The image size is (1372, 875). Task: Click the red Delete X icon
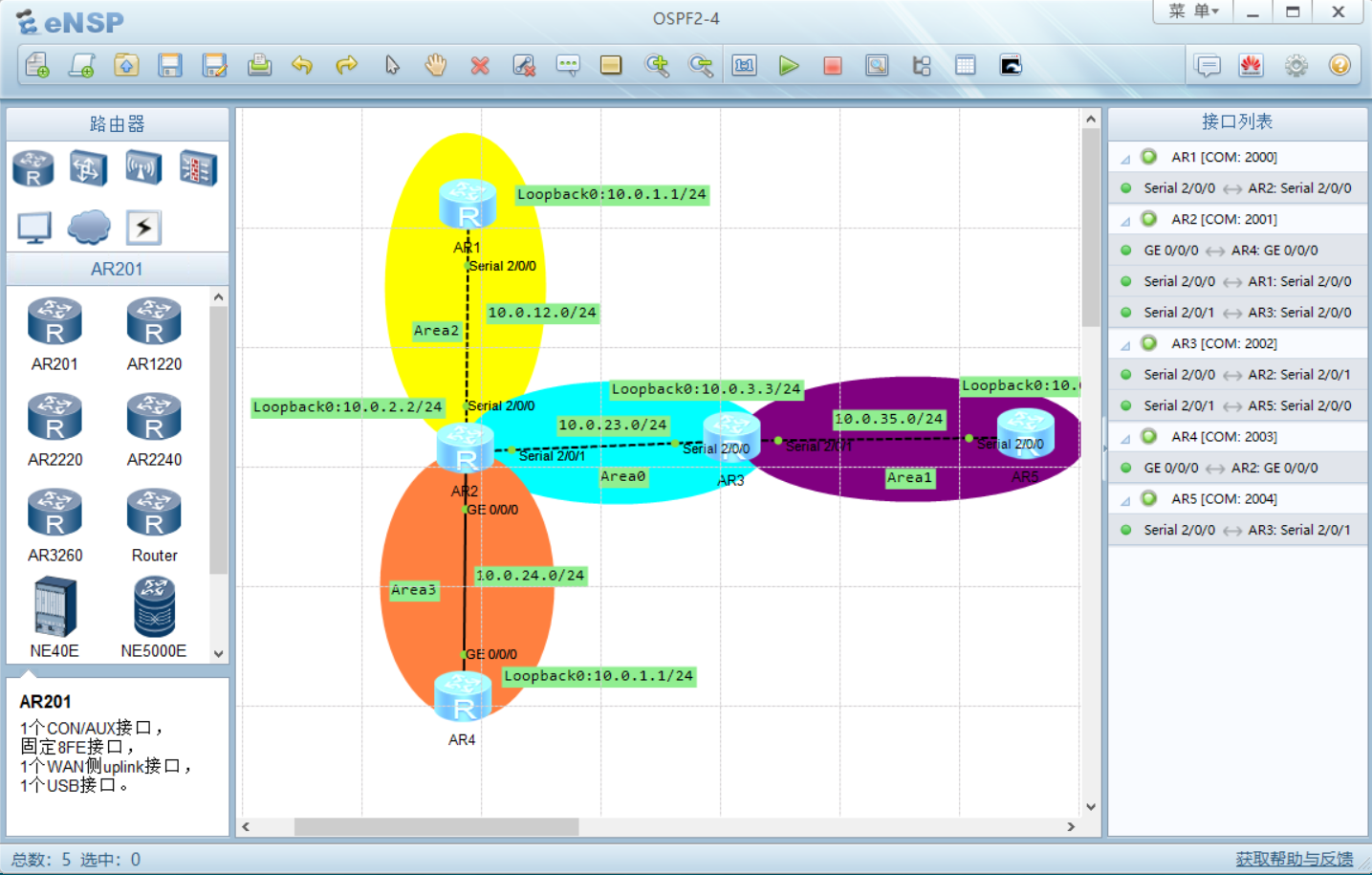point(480,65)
